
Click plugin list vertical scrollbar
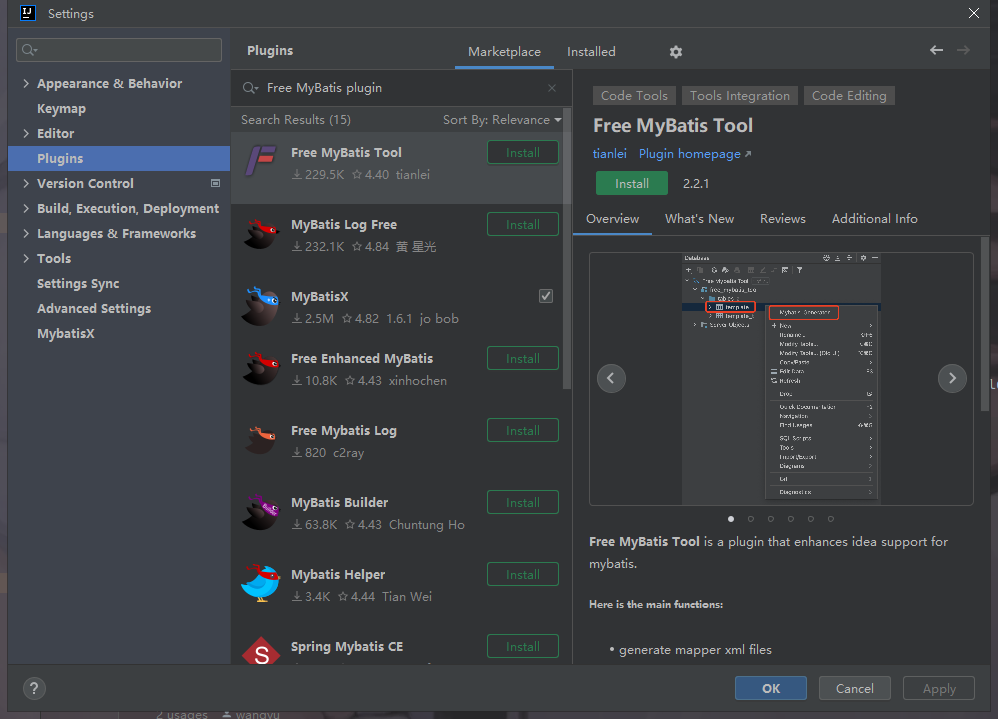pos(566,248)
